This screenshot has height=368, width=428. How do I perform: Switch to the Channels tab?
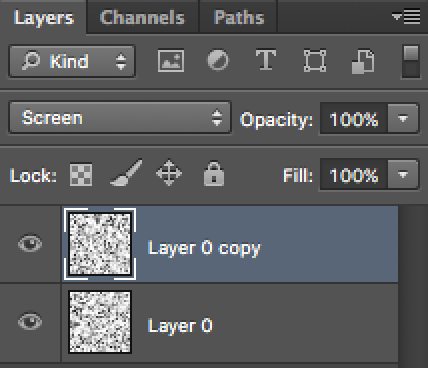tap(142, 17)
